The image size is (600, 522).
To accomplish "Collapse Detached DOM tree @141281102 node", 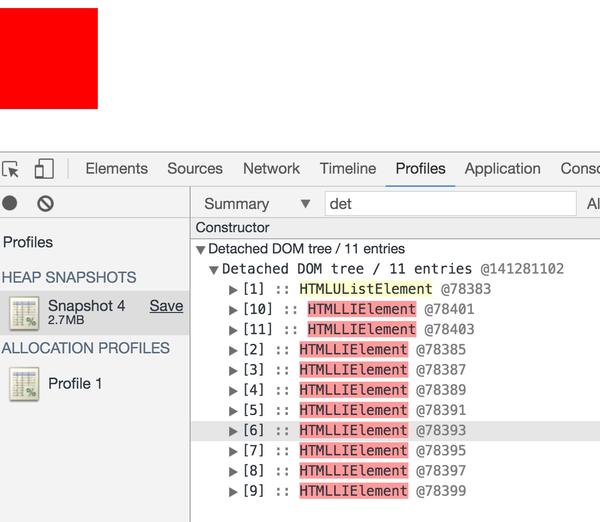I will coord(214,270).
